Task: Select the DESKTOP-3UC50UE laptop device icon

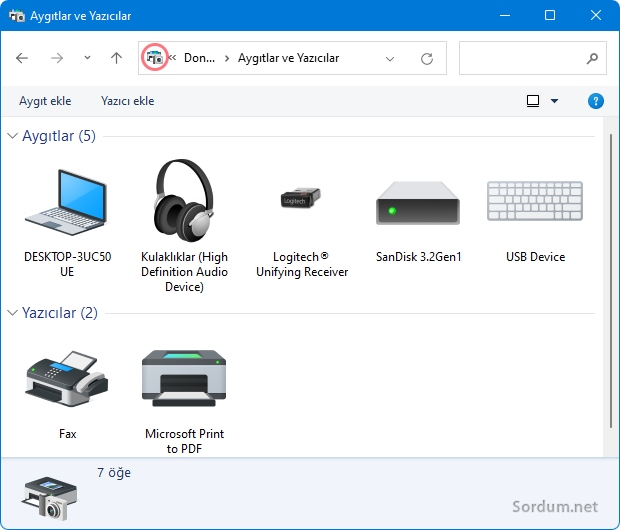Action: [x=66, y=202]
